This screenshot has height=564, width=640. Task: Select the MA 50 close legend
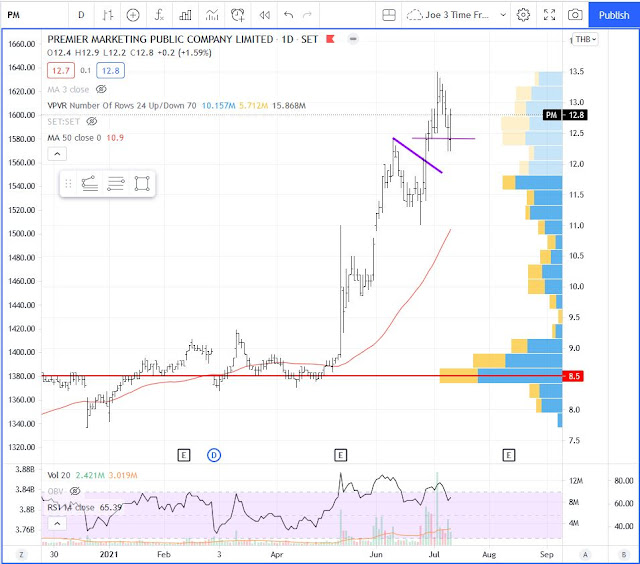click(74, 138)
